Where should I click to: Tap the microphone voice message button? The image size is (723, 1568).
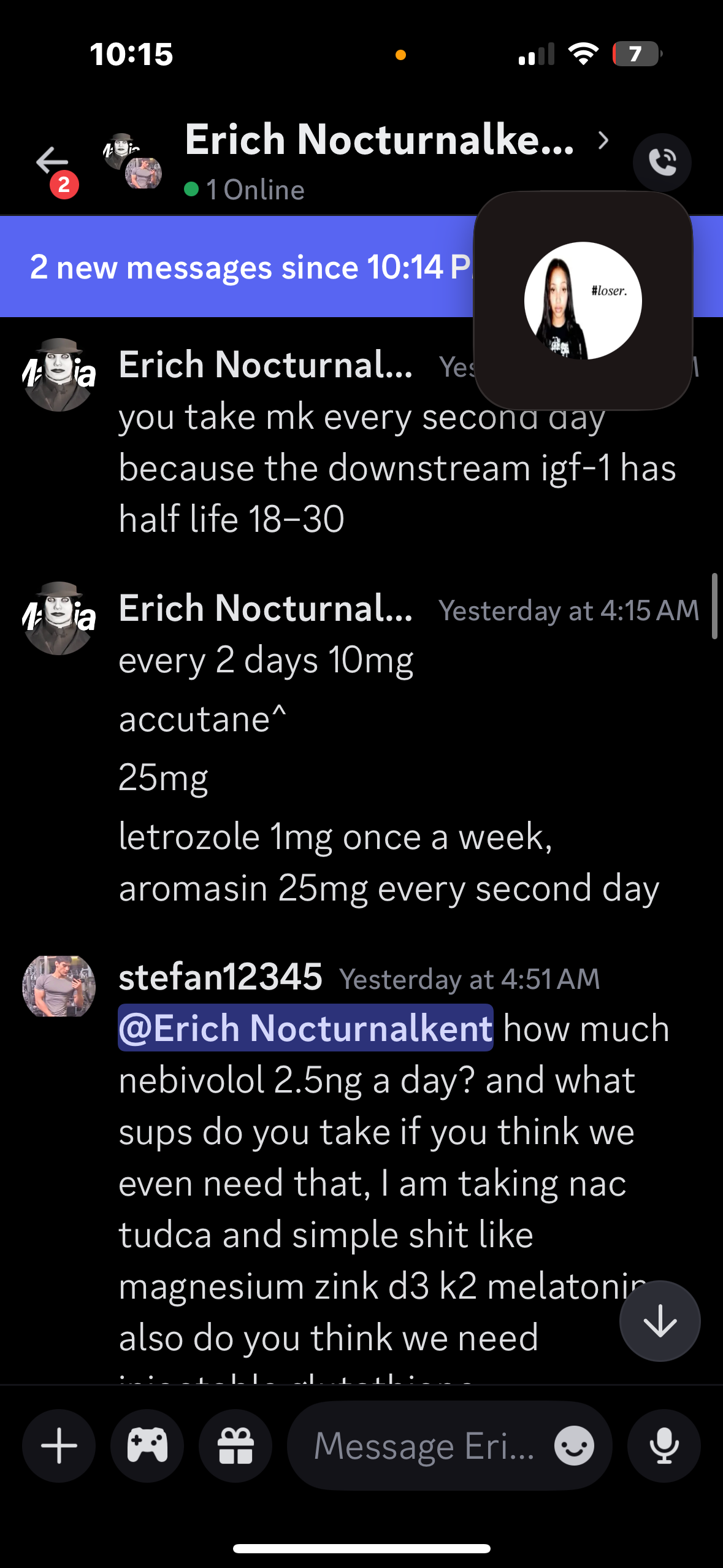[664, 1446]
